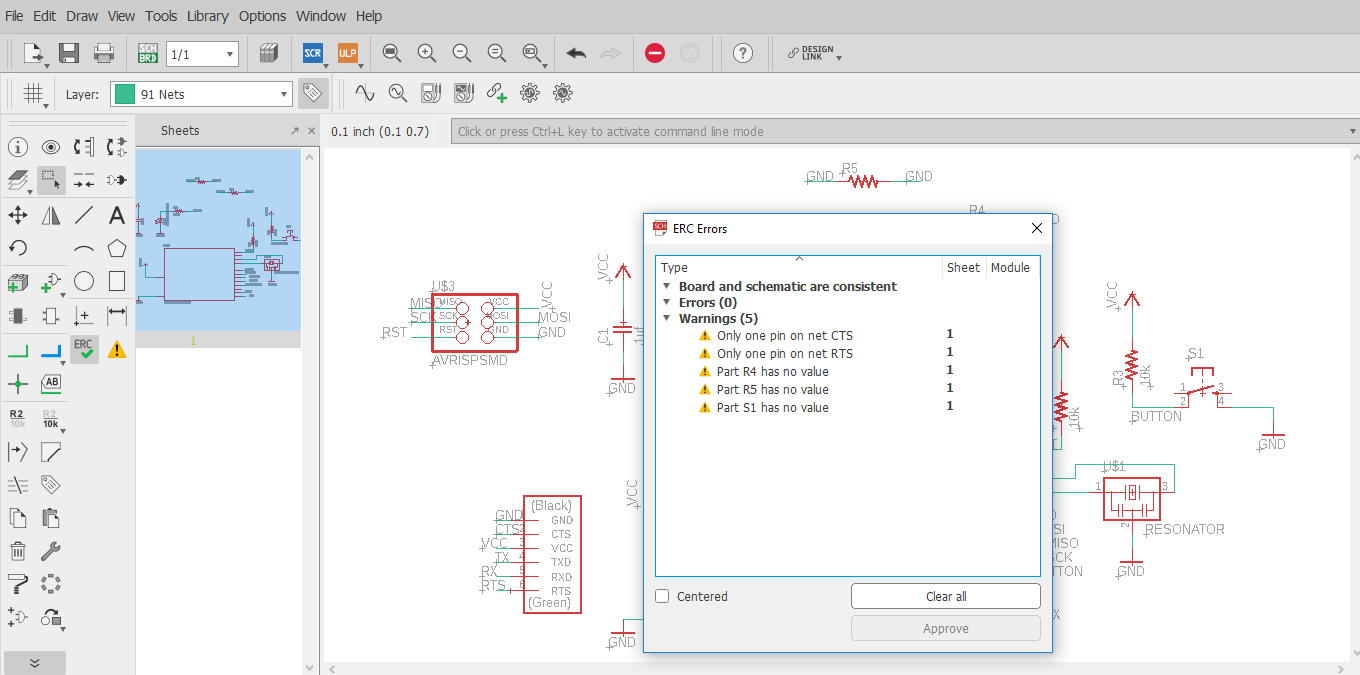This screenshot has height=675, width=1360.
Task: Open the File menu
Action: click(14, 16)
